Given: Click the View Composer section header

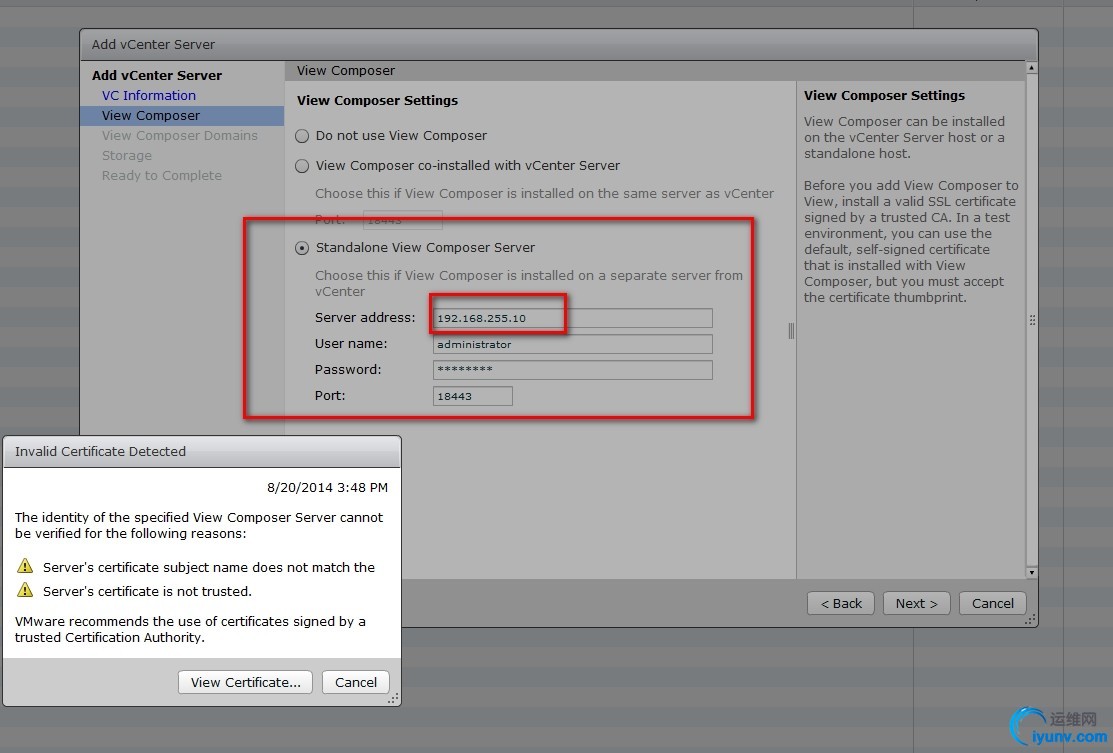Looking at the screenshot, I should tap(655, 70).
